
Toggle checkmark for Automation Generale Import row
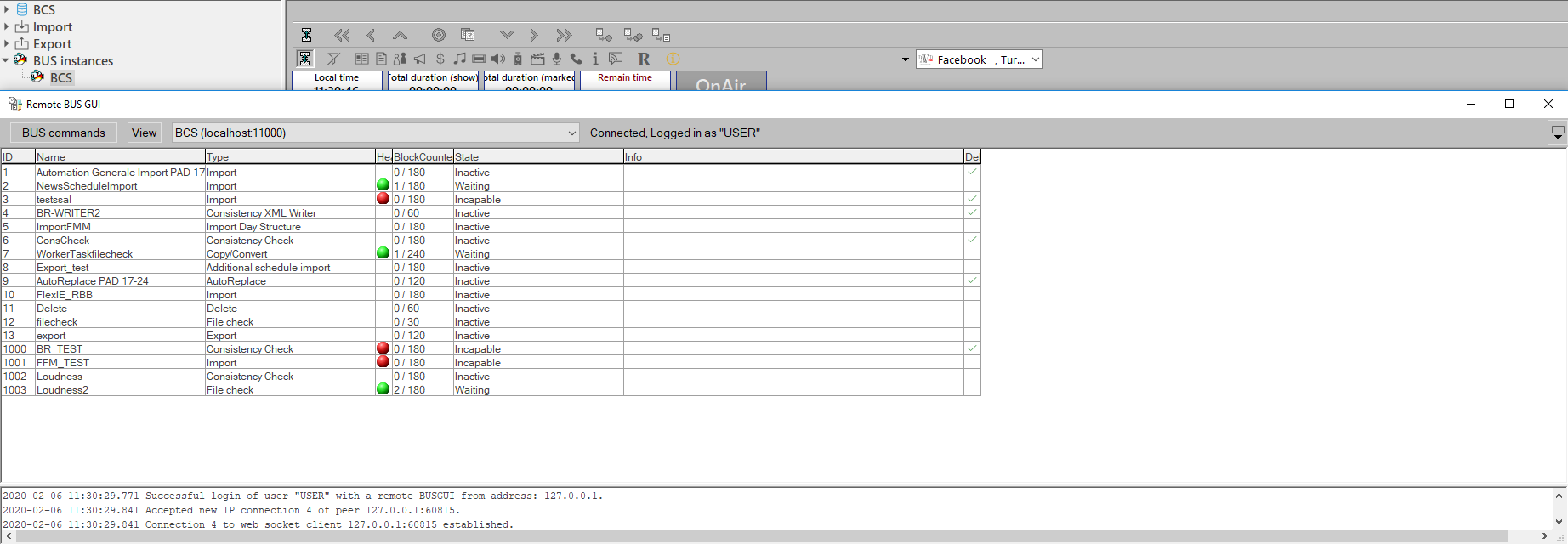coord(972,172)
